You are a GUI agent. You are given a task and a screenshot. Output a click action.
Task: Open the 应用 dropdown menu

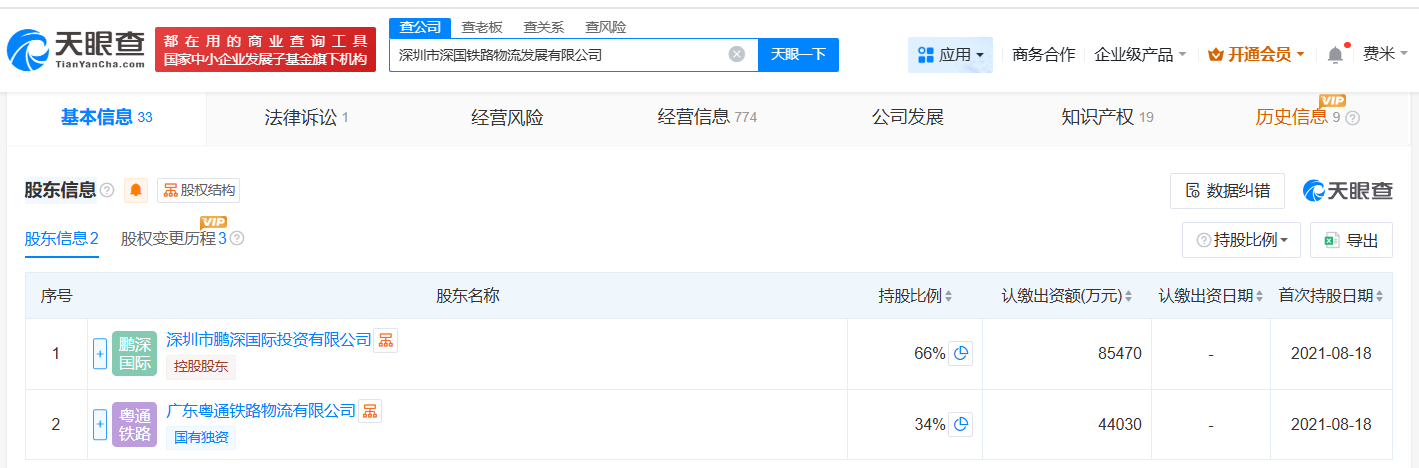pos(950,55)
